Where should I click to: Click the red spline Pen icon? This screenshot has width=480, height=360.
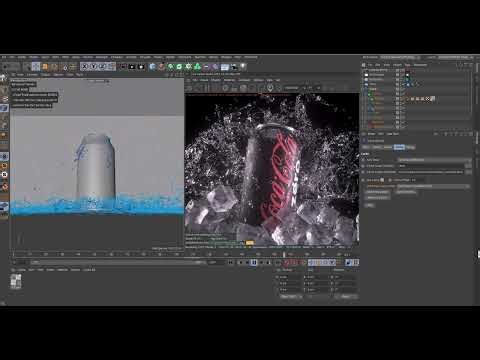pyautogui.click(x=161, y=67)
